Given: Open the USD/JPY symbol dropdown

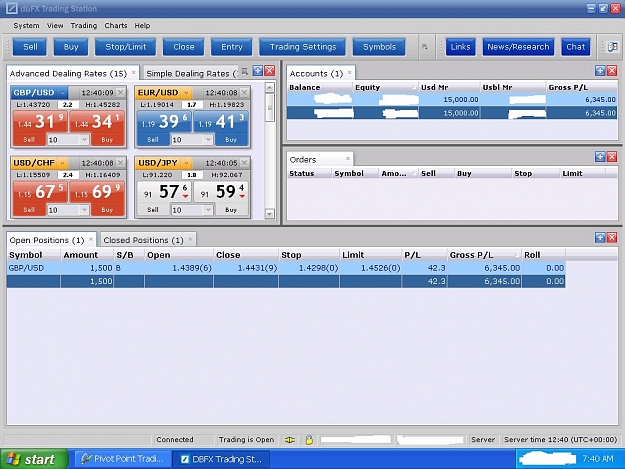Looking at the screenshot, I should tap(186, 163).
